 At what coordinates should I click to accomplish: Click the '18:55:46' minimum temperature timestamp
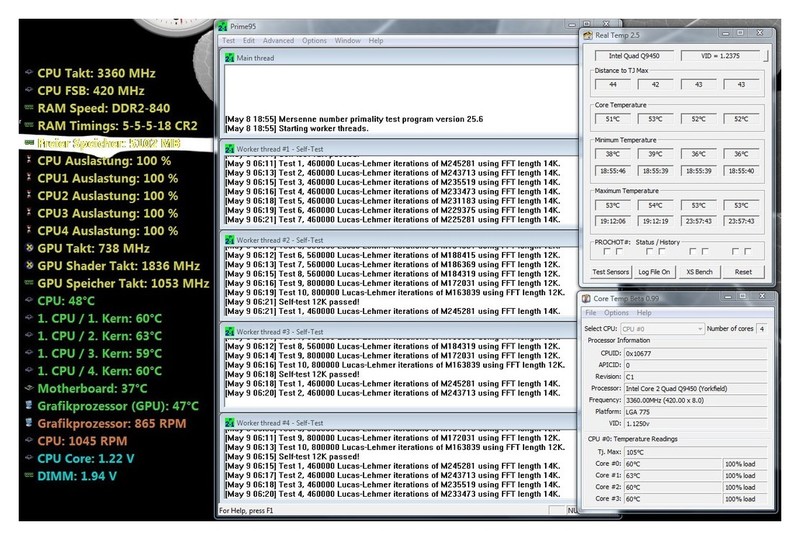click(613, 171)
